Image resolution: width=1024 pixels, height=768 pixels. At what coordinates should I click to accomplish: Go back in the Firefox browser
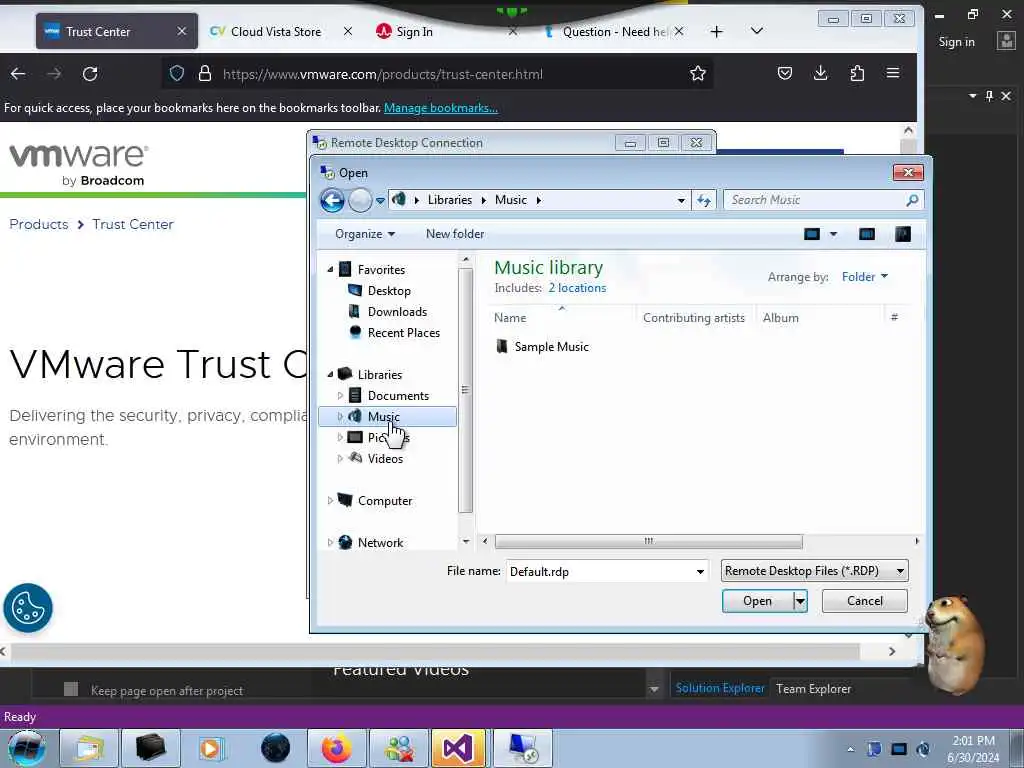coord(18,74)
